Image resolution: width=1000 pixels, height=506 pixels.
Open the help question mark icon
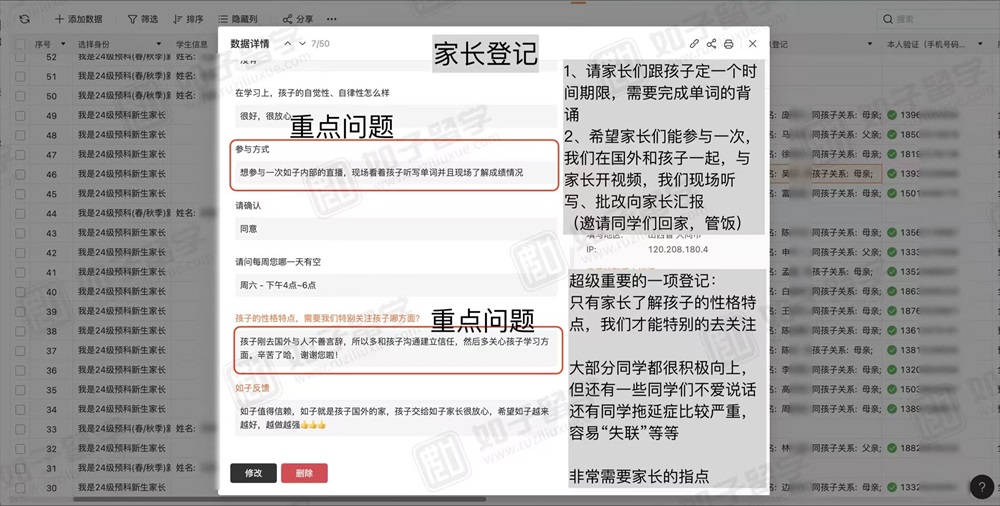(x=982, y=487)
